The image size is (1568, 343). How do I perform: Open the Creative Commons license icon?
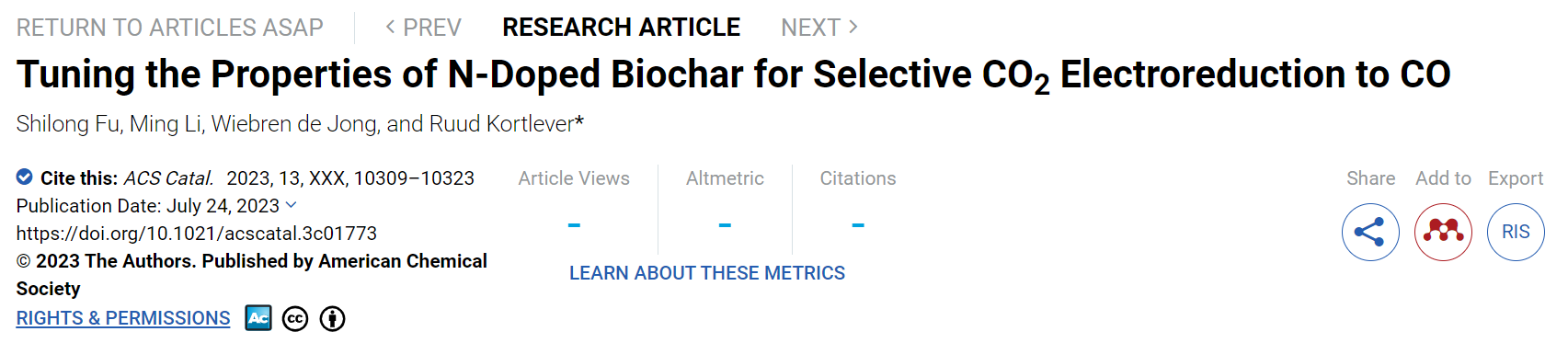click(x=295, y=319)
